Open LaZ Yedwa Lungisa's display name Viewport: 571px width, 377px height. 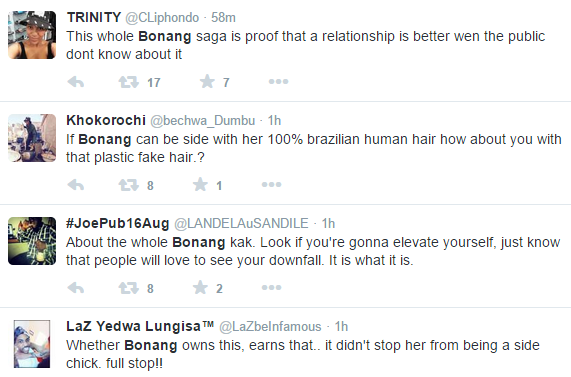pos(140,326)
